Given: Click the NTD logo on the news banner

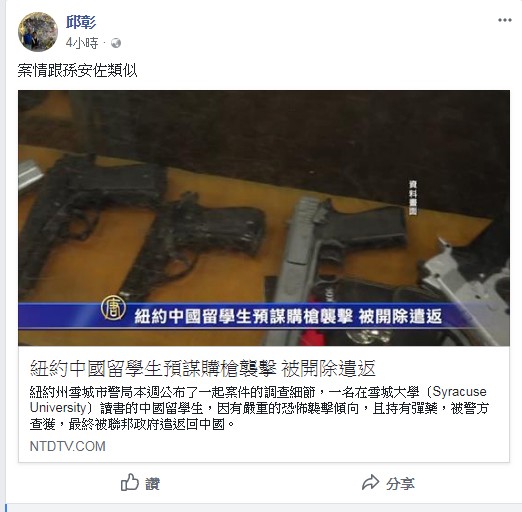Looking at the screenshot, I should point(113,309).
